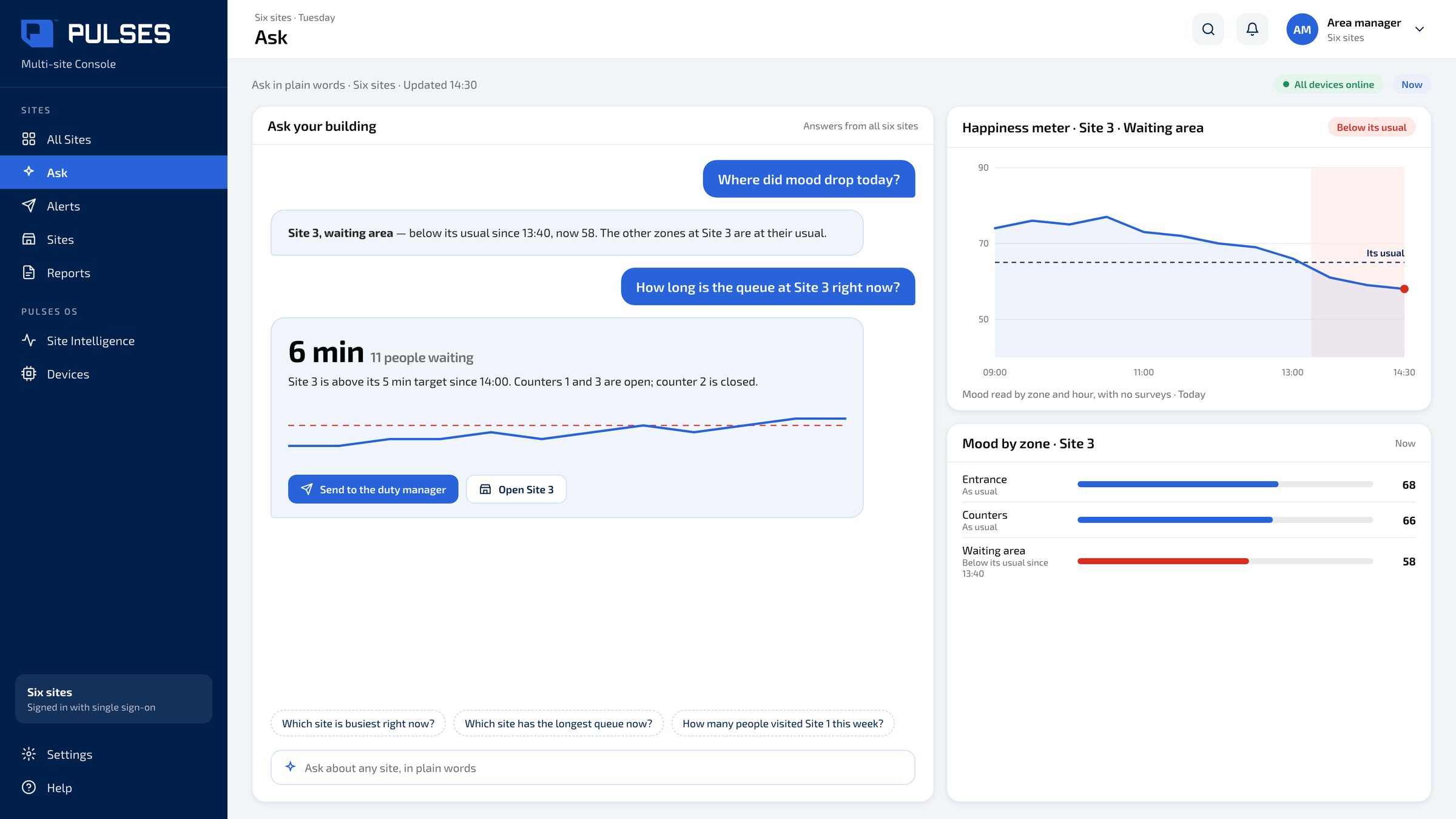Click the Site Intelligence pulse icon
This screenshot has height=819, width=1456.
tap(29, 340)
